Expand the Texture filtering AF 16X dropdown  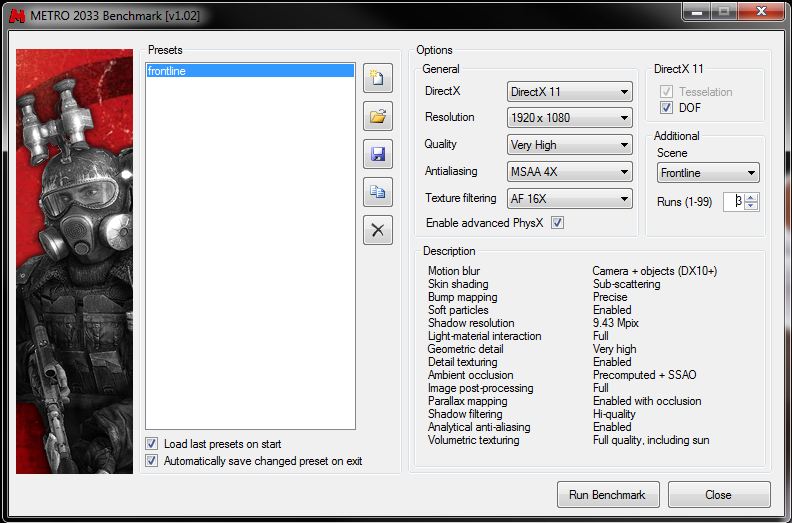tap(570, 199)
